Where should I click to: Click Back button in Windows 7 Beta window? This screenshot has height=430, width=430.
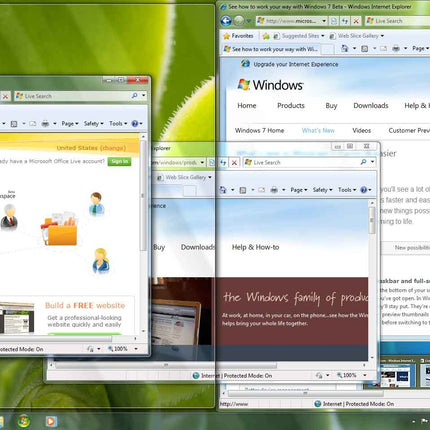[226, 21]
